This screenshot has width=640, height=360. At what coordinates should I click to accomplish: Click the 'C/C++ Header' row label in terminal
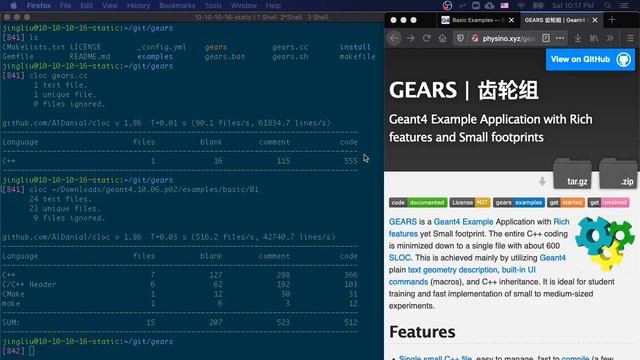[x=29, y=284]
